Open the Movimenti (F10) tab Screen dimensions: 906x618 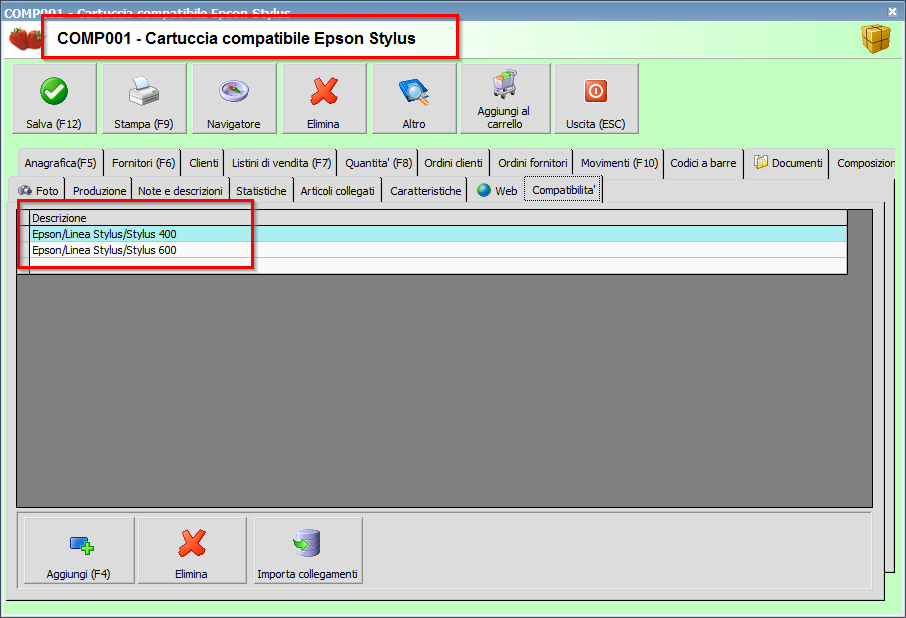tap(619, 163)
